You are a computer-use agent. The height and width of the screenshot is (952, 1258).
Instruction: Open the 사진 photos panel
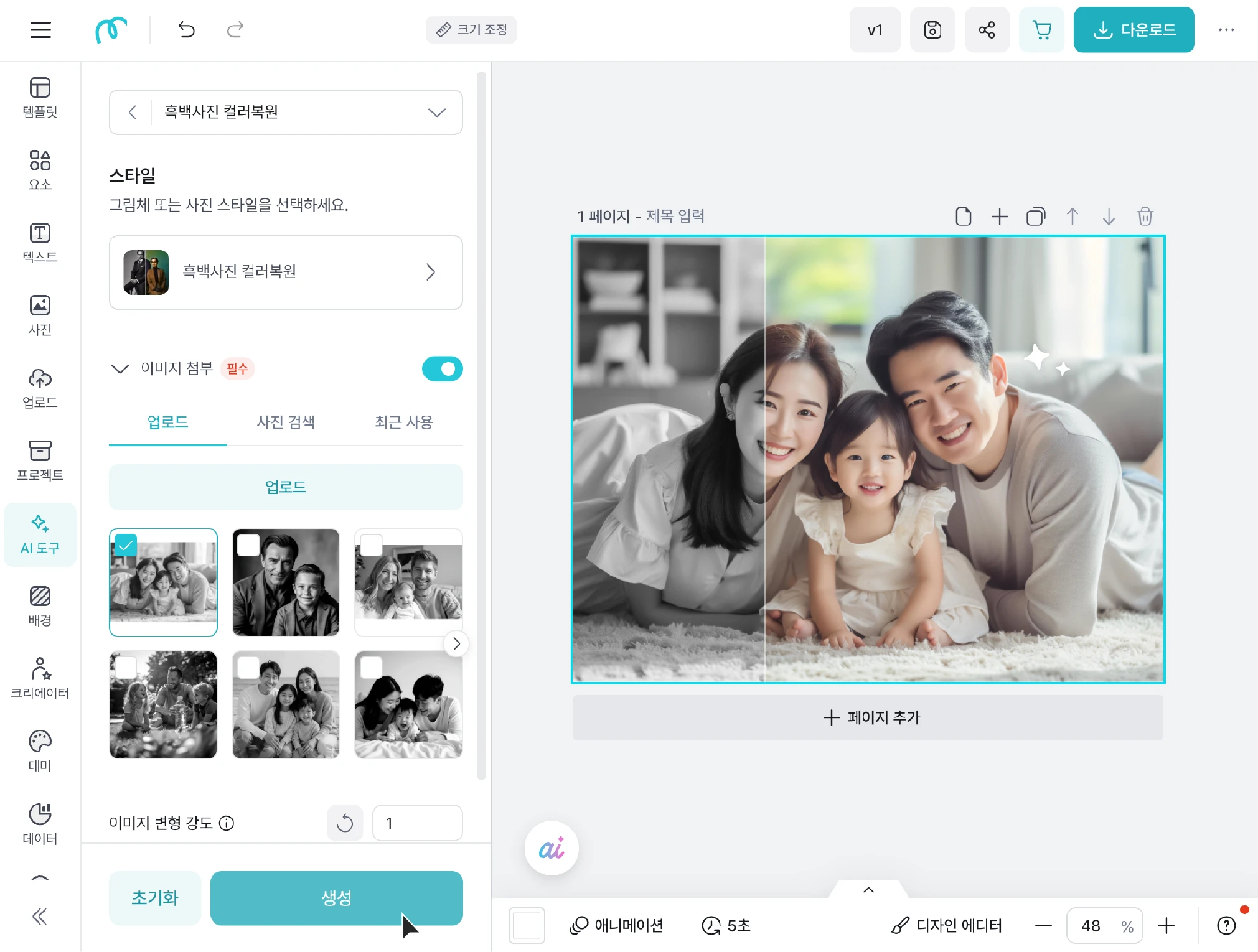[40, 315]
